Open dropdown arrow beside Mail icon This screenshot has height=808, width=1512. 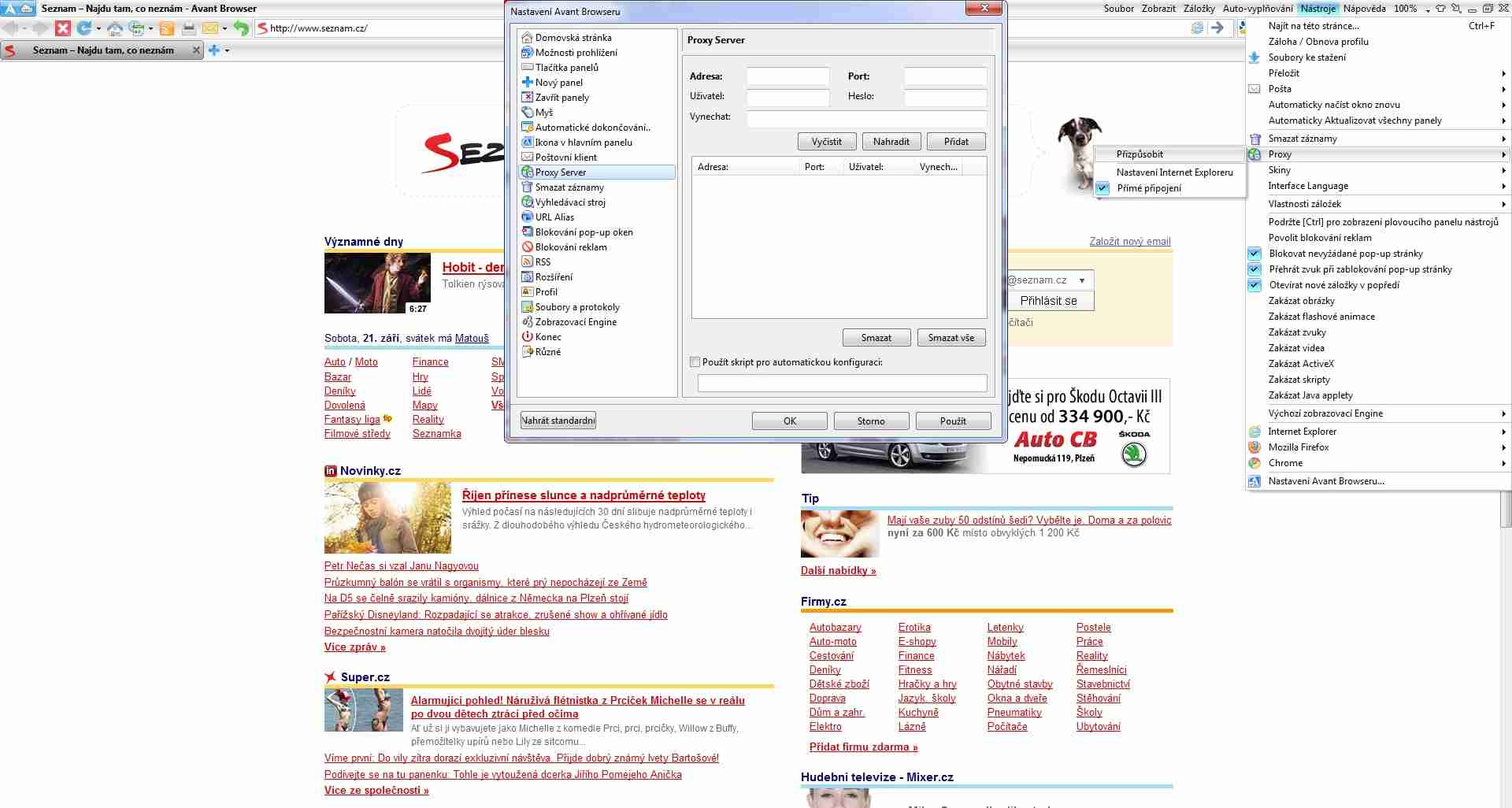224,29
